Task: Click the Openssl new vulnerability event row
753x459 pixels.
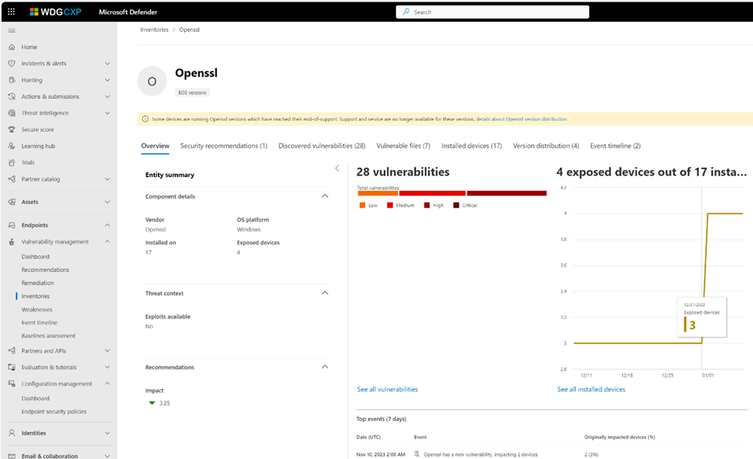Action: tap(551, 454)
